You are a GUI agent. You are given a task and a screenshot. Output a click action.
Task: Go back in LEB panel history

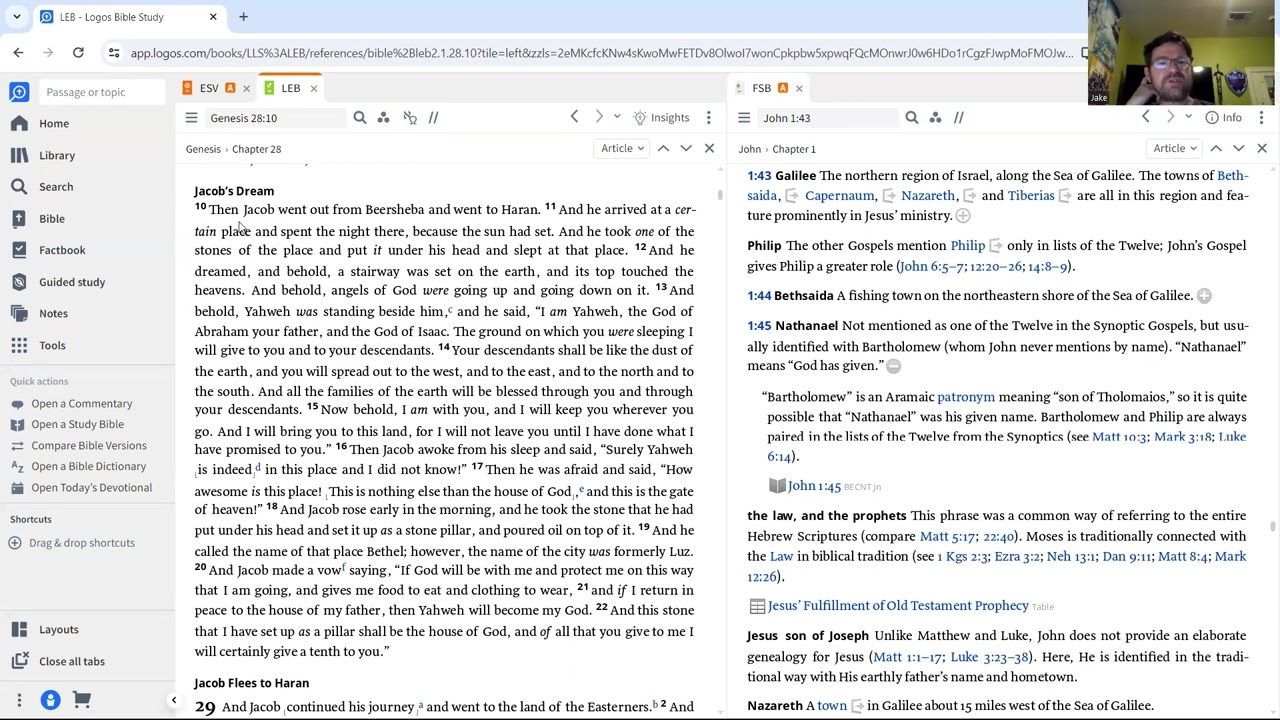click(x=574, y=118)
